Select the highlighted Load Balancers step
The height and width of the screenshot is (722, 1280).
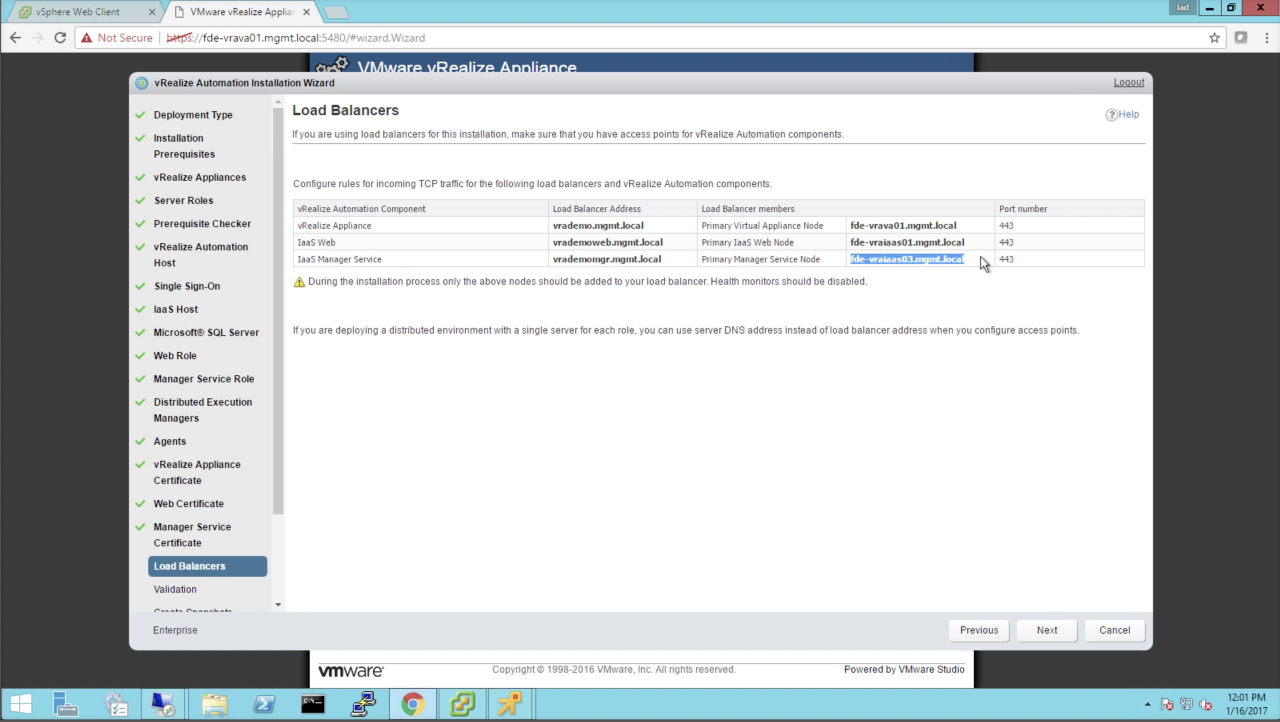tap(207, 566)
